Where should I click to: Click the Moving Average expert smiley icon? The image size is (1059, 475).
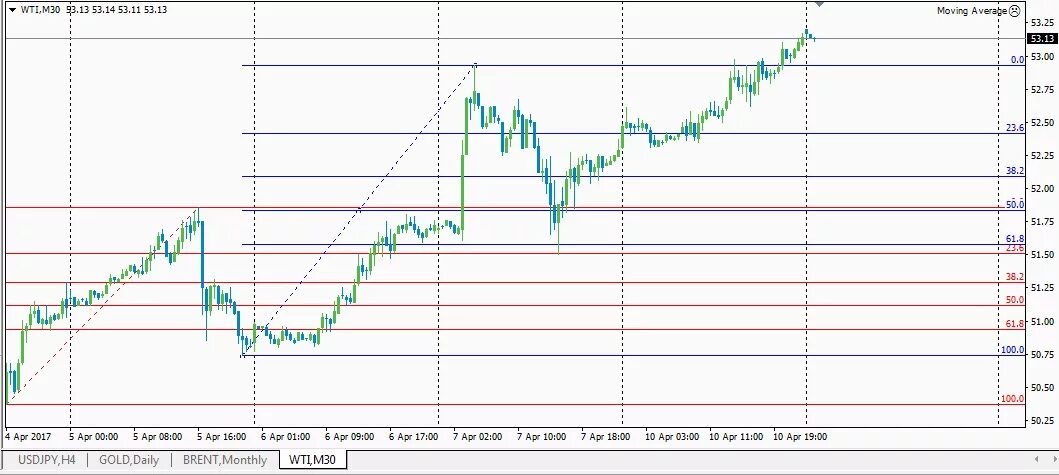(1014, 11)
